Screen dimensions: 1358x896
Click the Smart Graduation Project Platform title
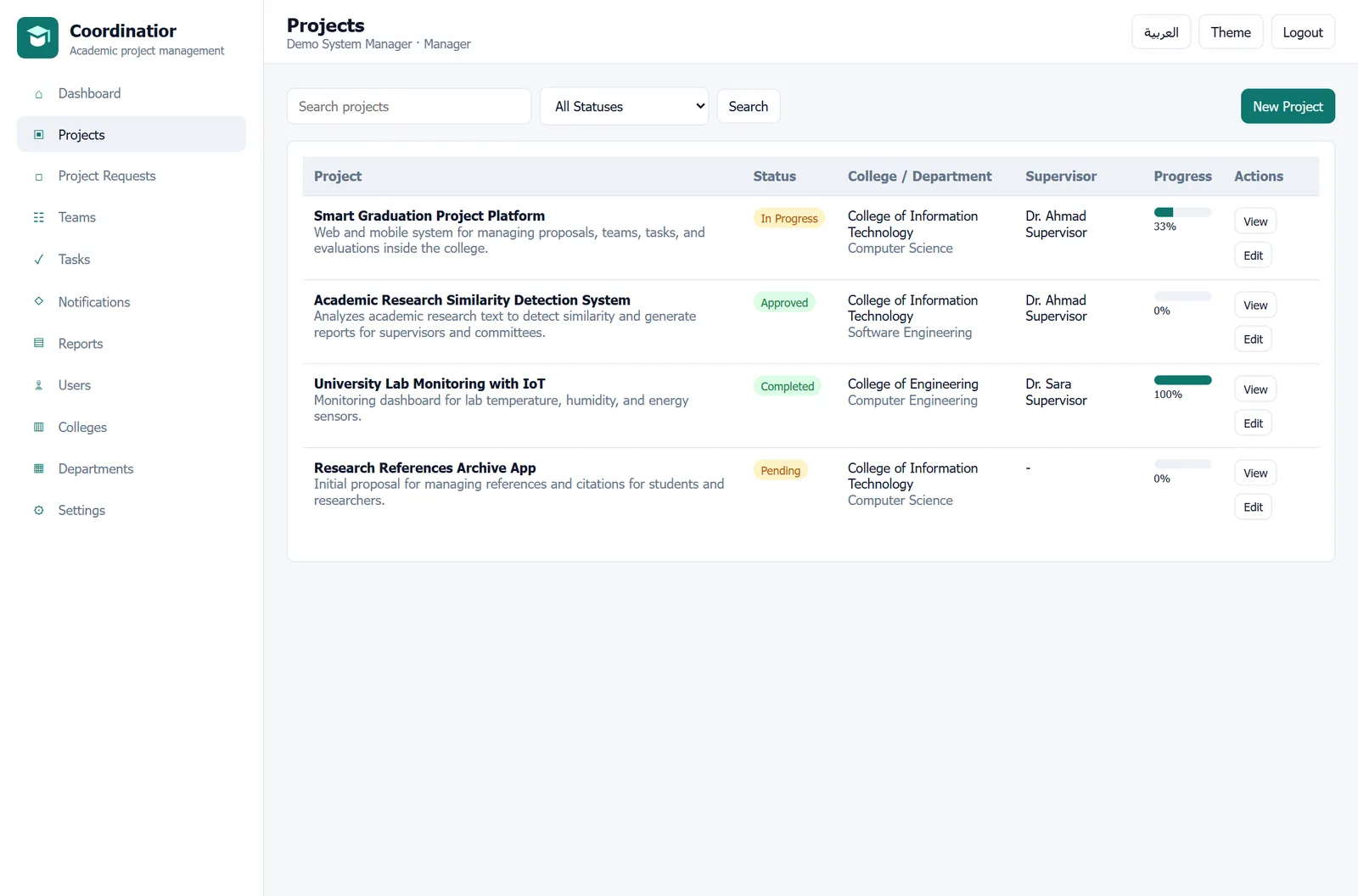tap(429, 216)
